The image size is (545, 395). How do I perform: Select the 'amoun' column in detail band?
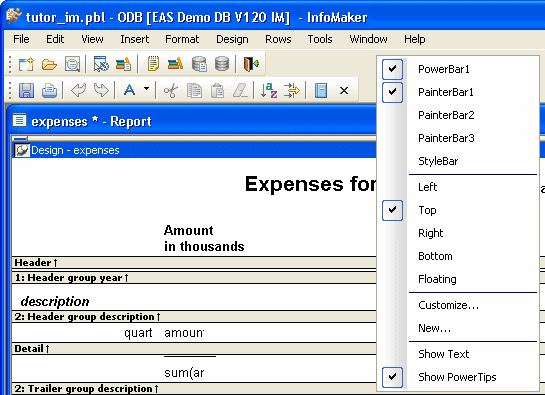point(184,333)
